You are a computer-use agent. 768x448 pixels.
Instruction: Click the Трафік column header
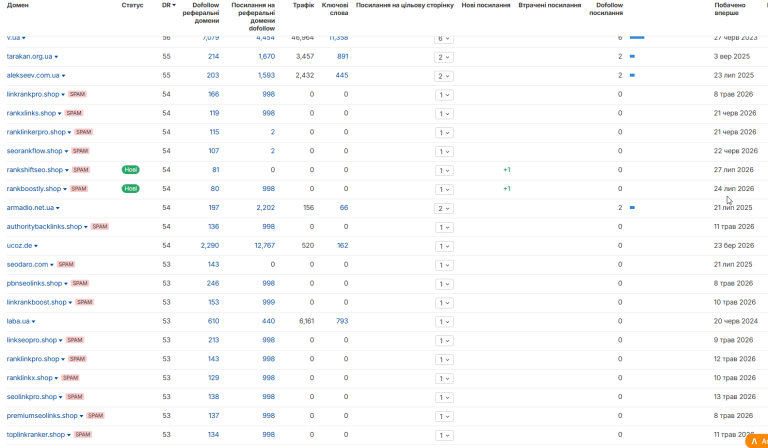tap(303, 5)
